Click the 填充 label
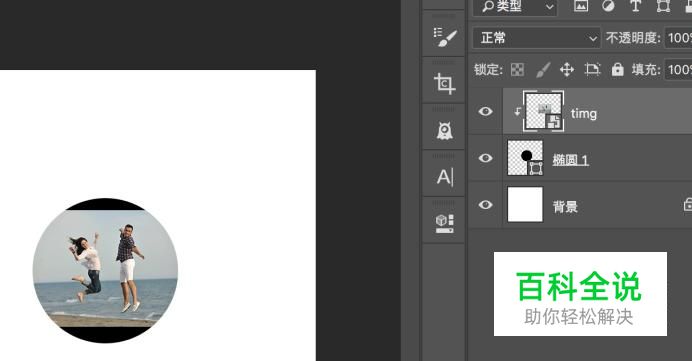Image resolution: width=692 pixels, height=361 pixels. (x=646, y=70)
